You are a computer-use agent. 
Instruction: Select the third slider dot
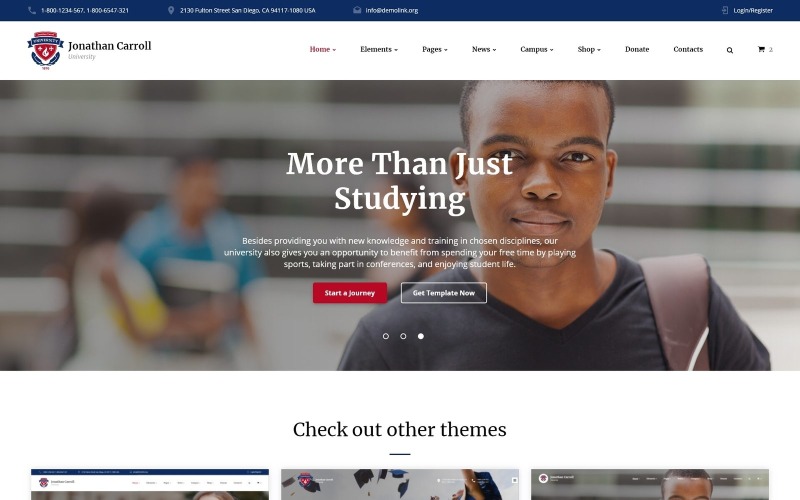(421, 336)
